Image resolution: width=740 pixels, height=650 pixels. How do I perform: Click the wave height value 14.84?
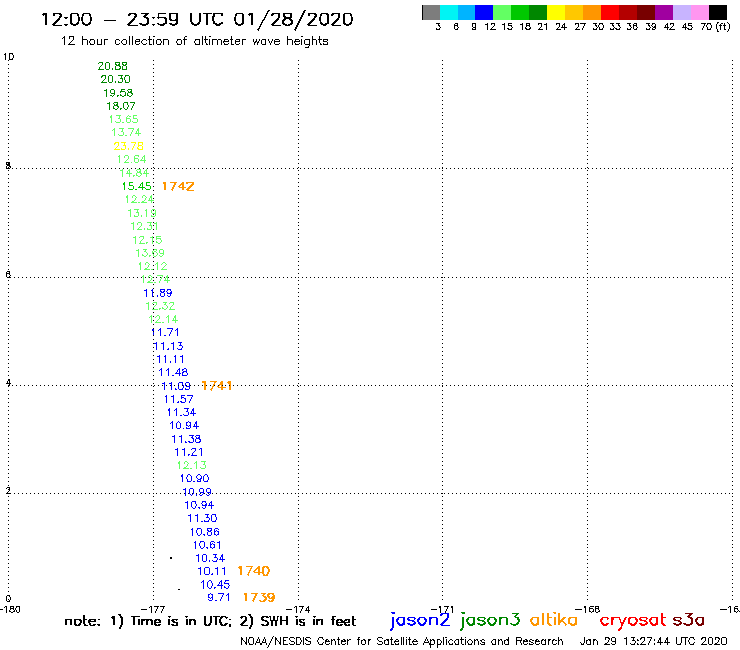point(134,173)
